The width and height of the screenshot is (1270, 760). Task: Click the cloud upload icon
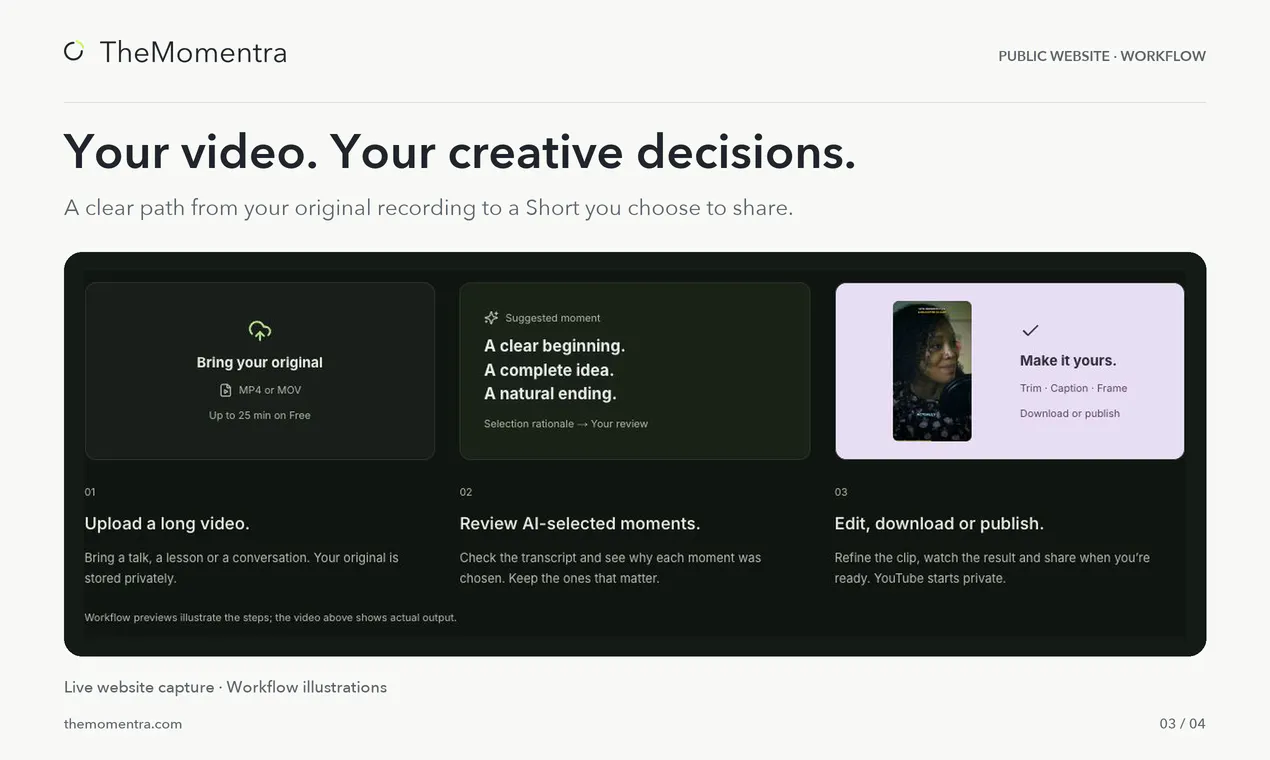pyautogui.click(x=260, y=330)
